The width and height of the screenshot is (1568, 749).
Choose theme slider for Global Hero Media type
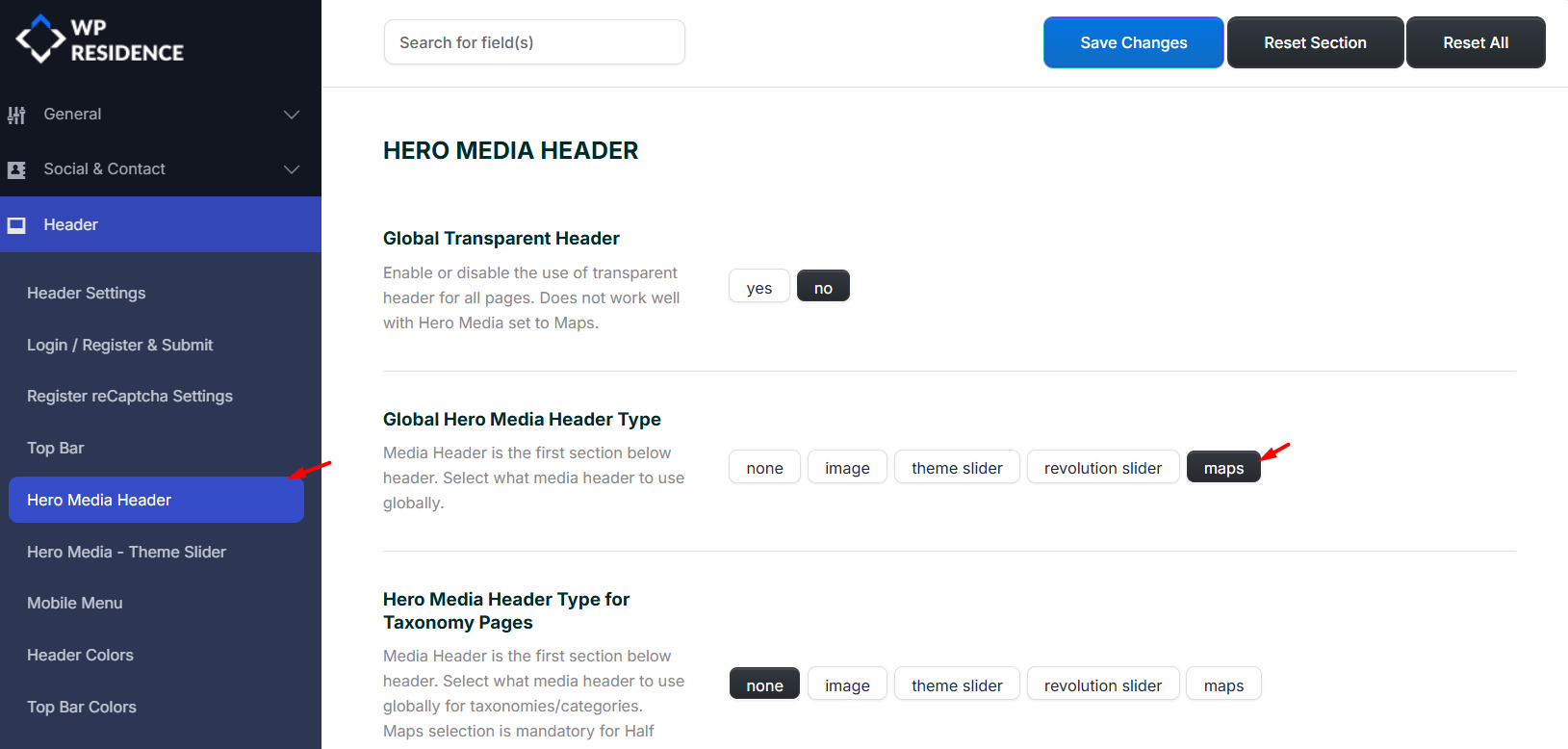[957, 468]
